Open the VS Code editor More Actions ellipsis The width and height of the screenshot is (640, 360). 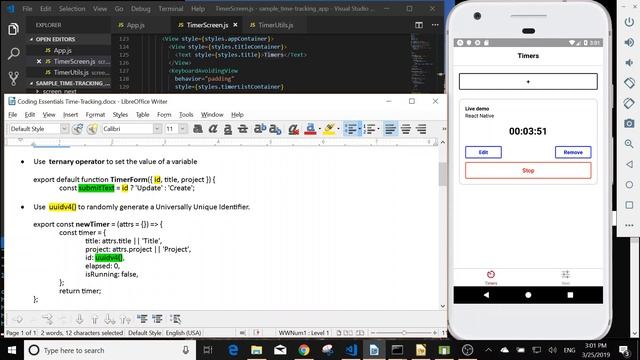pyautogui.click(x=435, y=25)
